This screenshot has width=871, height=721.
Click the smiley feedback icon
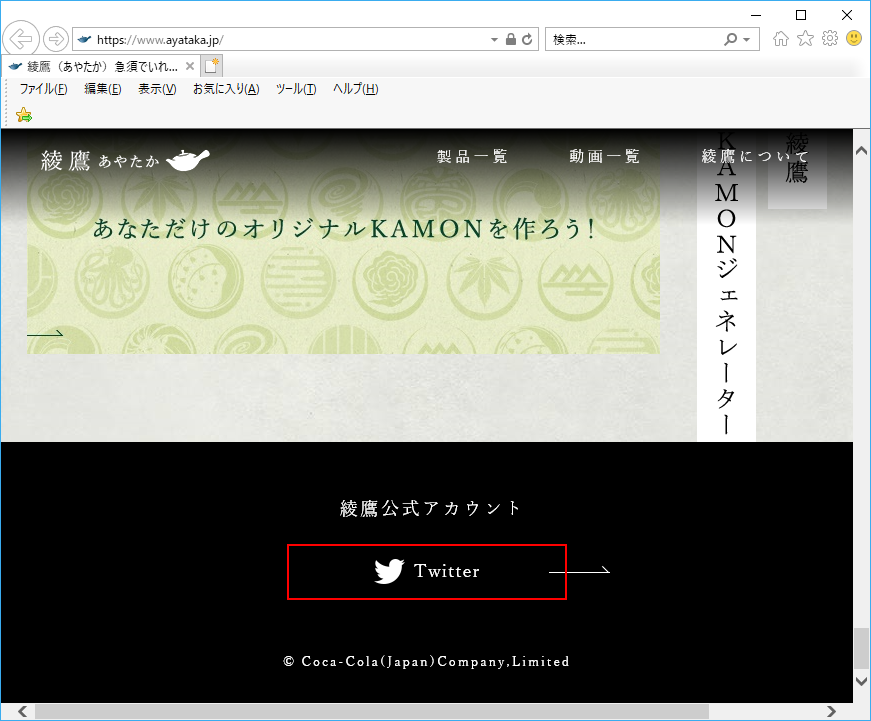[x=854, y=38]
